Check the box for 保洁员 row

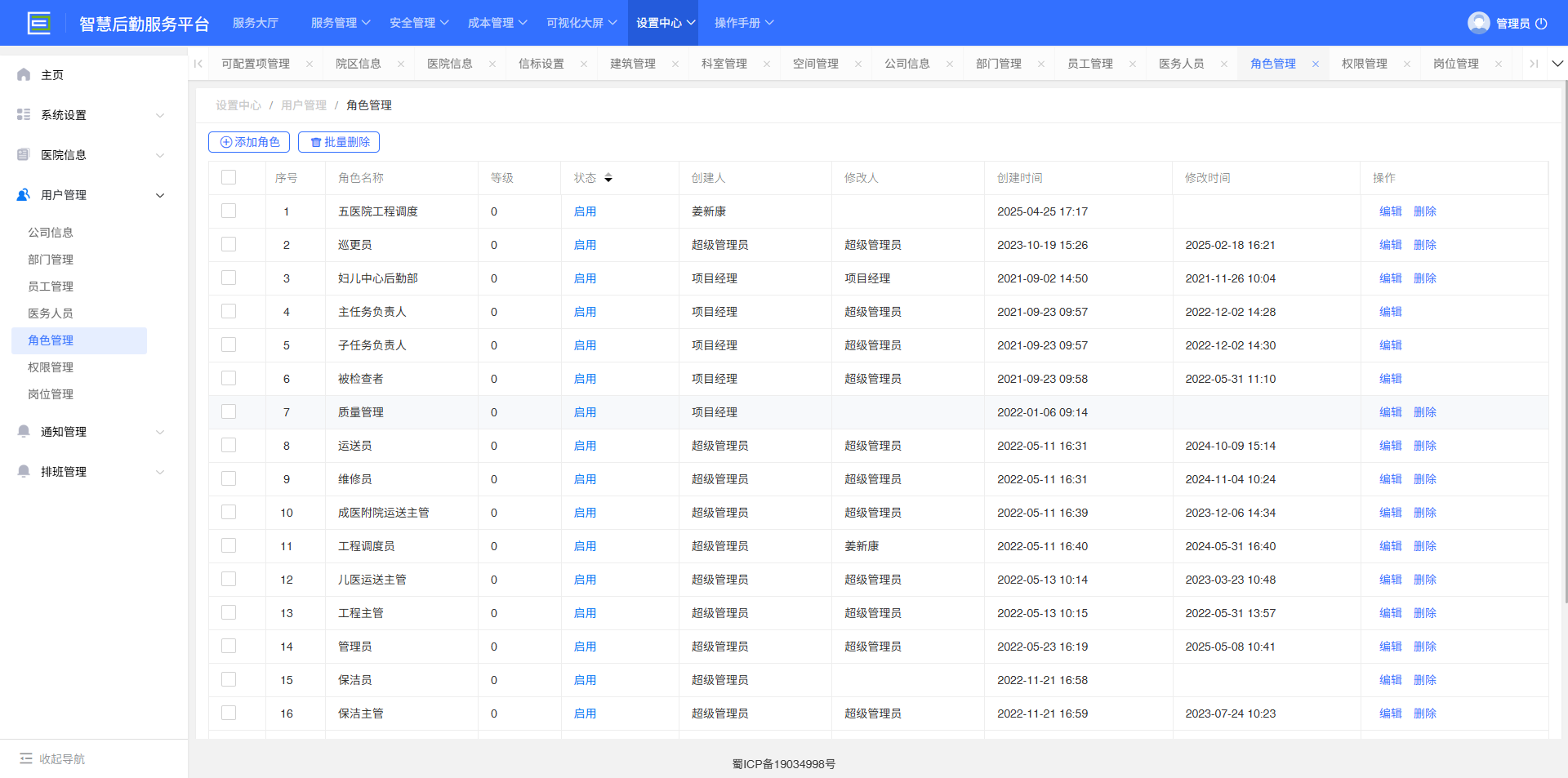(229, 679)
